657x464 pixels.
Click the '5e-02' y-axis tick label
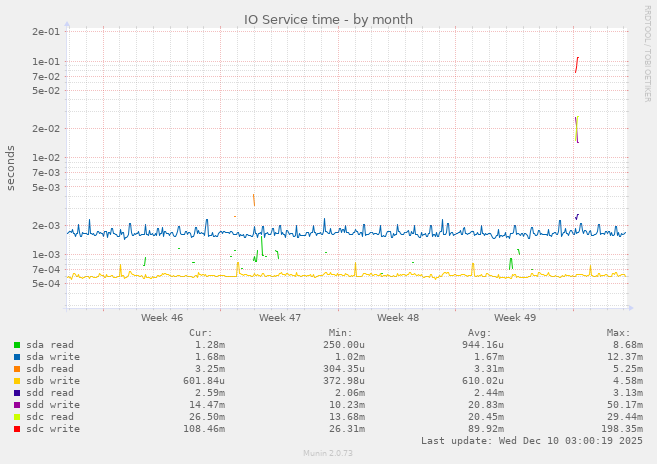point(46,91)
